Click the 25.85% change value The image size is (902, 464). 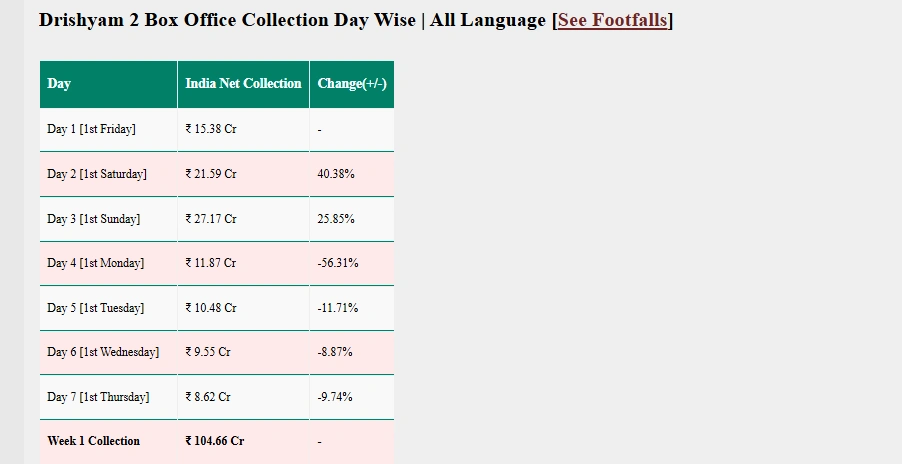click(x=336, y=218)
